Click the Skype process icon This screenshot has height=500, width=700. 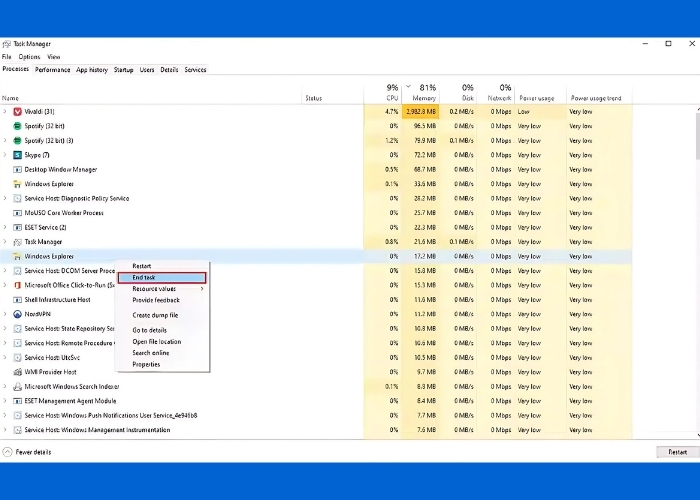coord(17,155)
